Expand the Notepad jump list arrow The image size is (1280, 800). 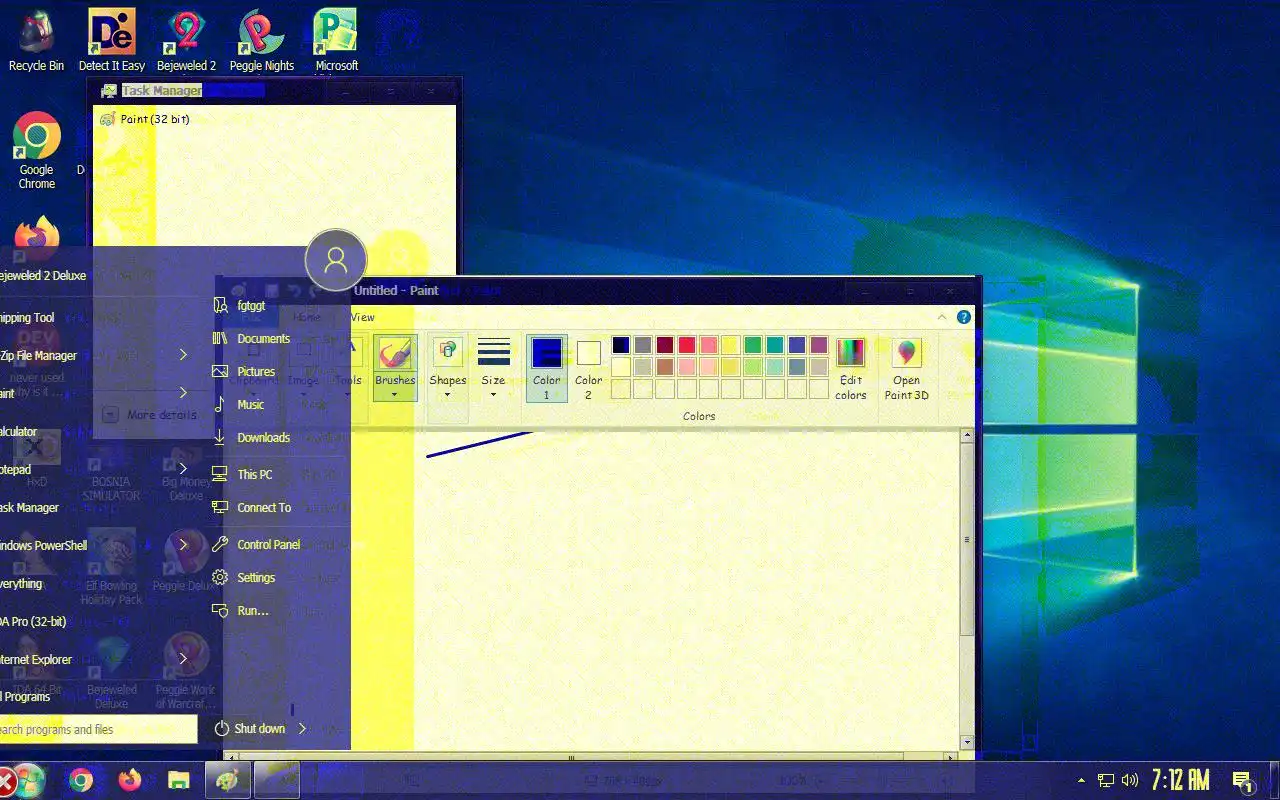point(183,469)
